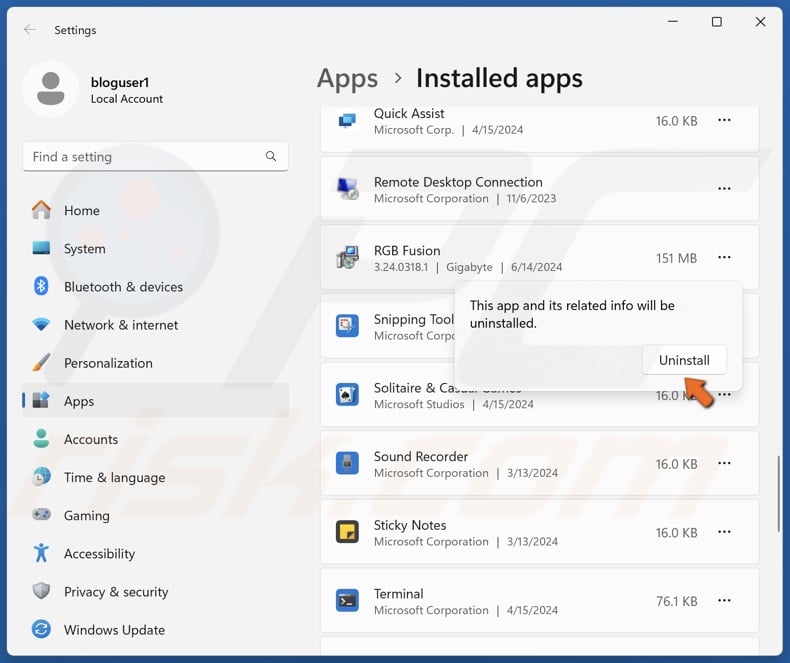Click the 76.1 KB size value
The height and width of the screenshot is (663, 790).
pos(676,602)
